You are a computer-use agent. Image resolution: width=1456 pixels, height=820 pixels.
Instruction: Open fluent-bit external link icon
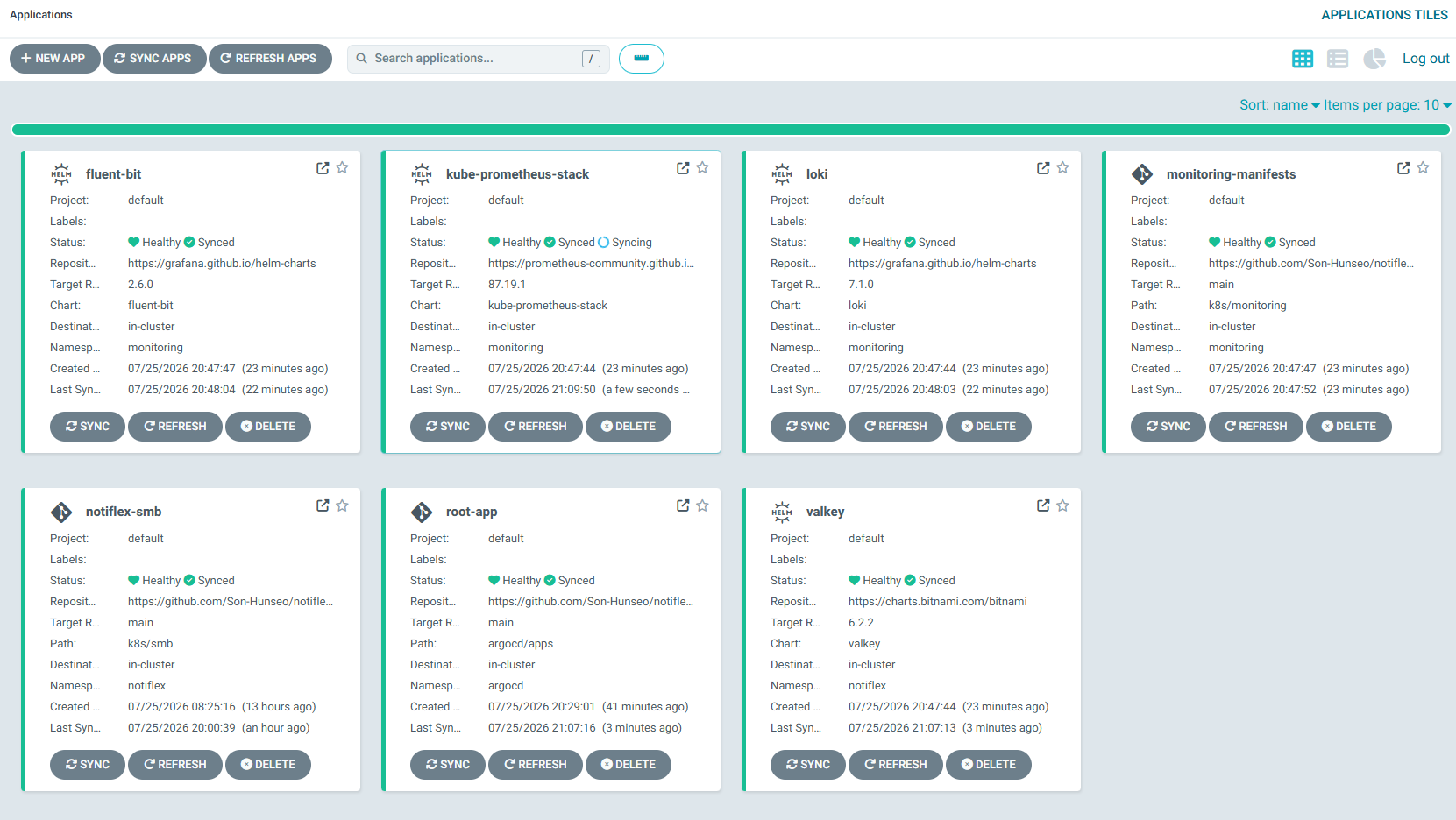[x=323, y=167]
